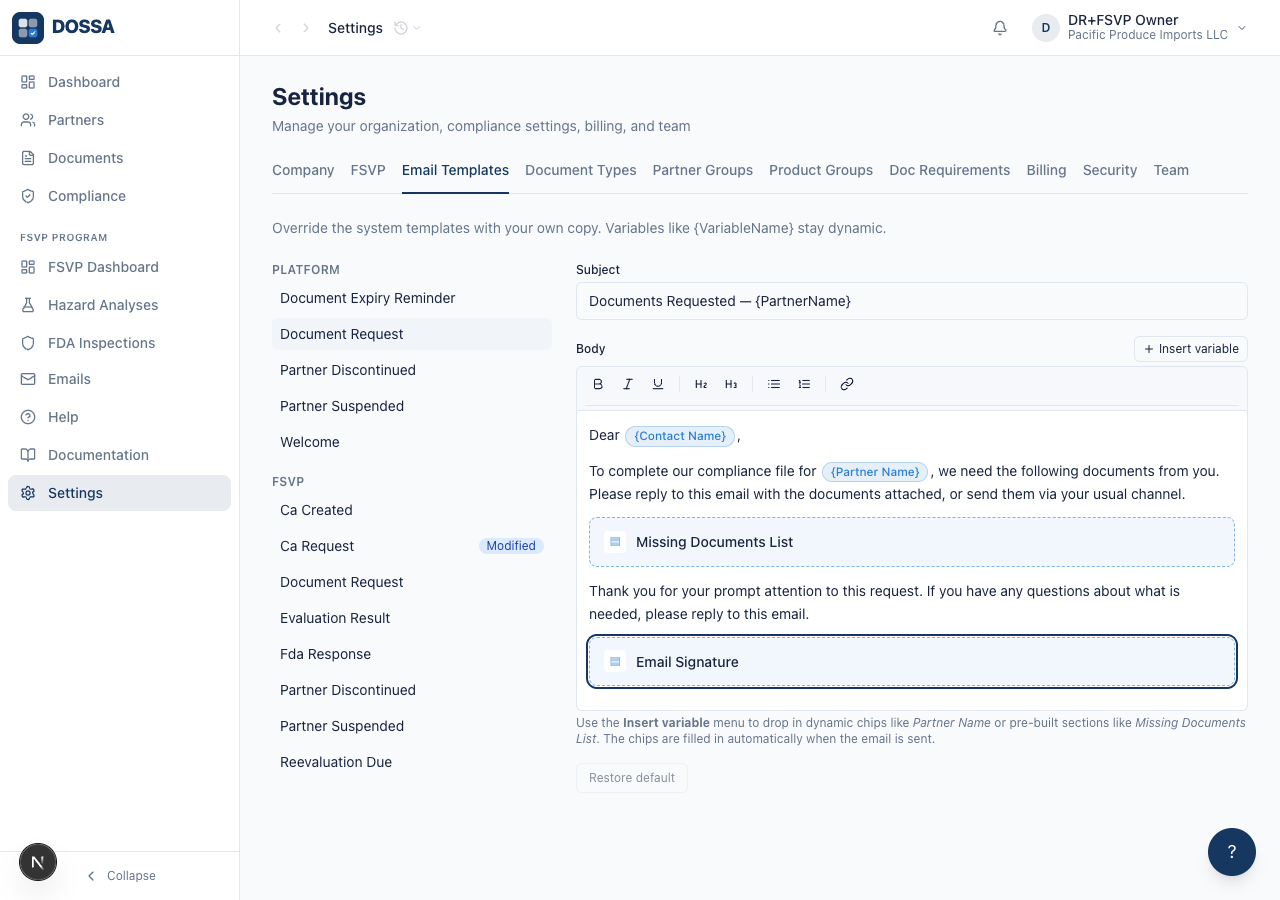Select the Missing Documents List block
Image resolution: width=1280 pixels, height=900 pixels.
(912, 542)
